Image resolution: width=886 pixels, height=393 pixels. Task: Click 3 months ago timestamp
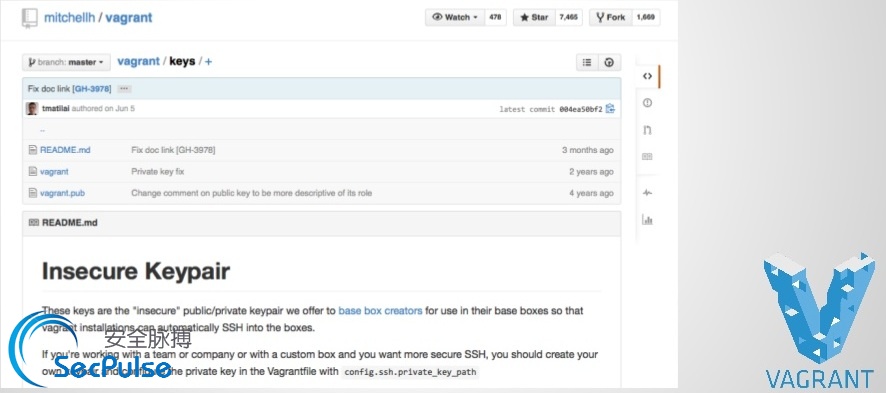point(588,150)
